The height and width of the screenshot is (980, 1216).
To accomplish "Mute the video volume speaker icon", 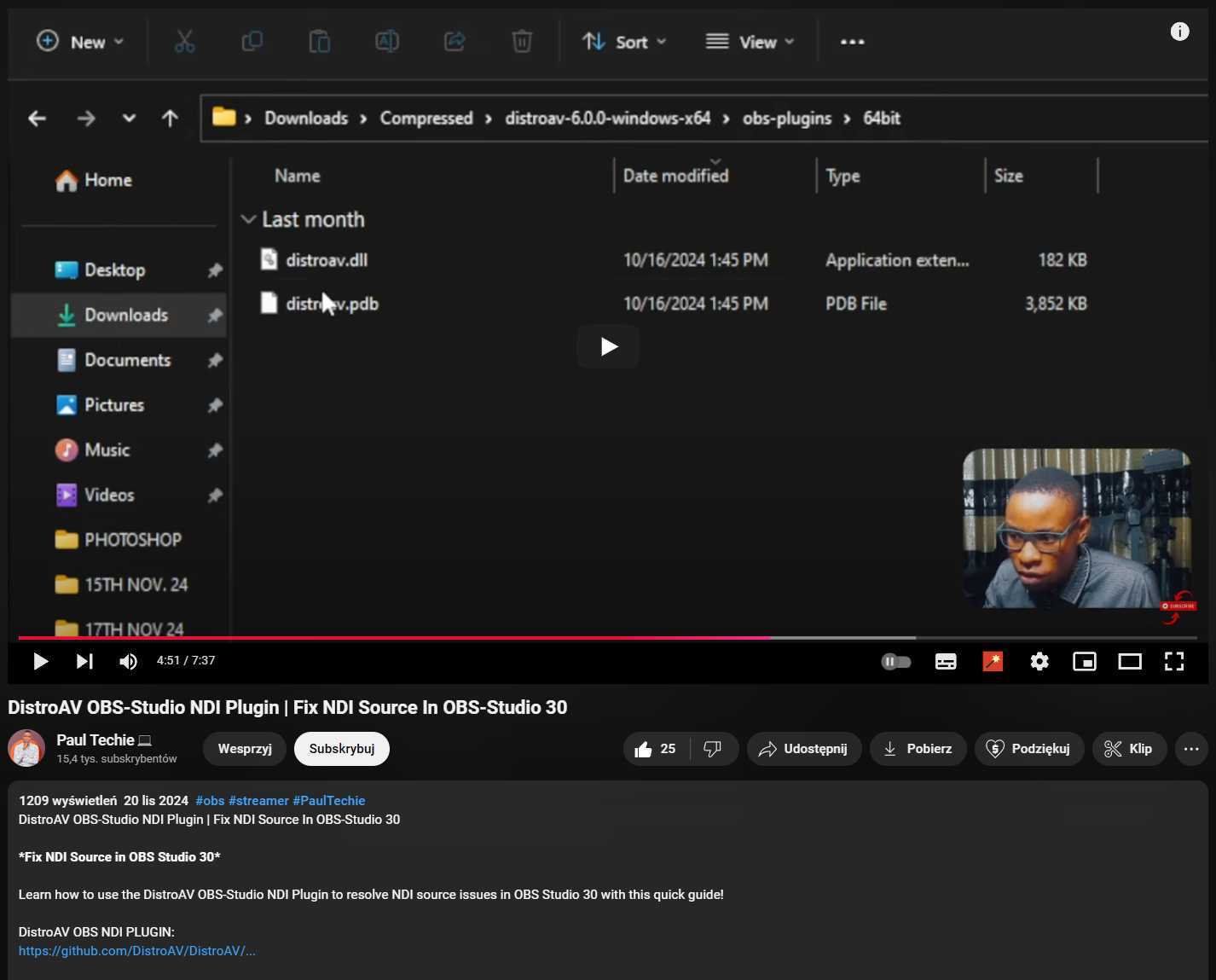I will (x=128, y=661).
